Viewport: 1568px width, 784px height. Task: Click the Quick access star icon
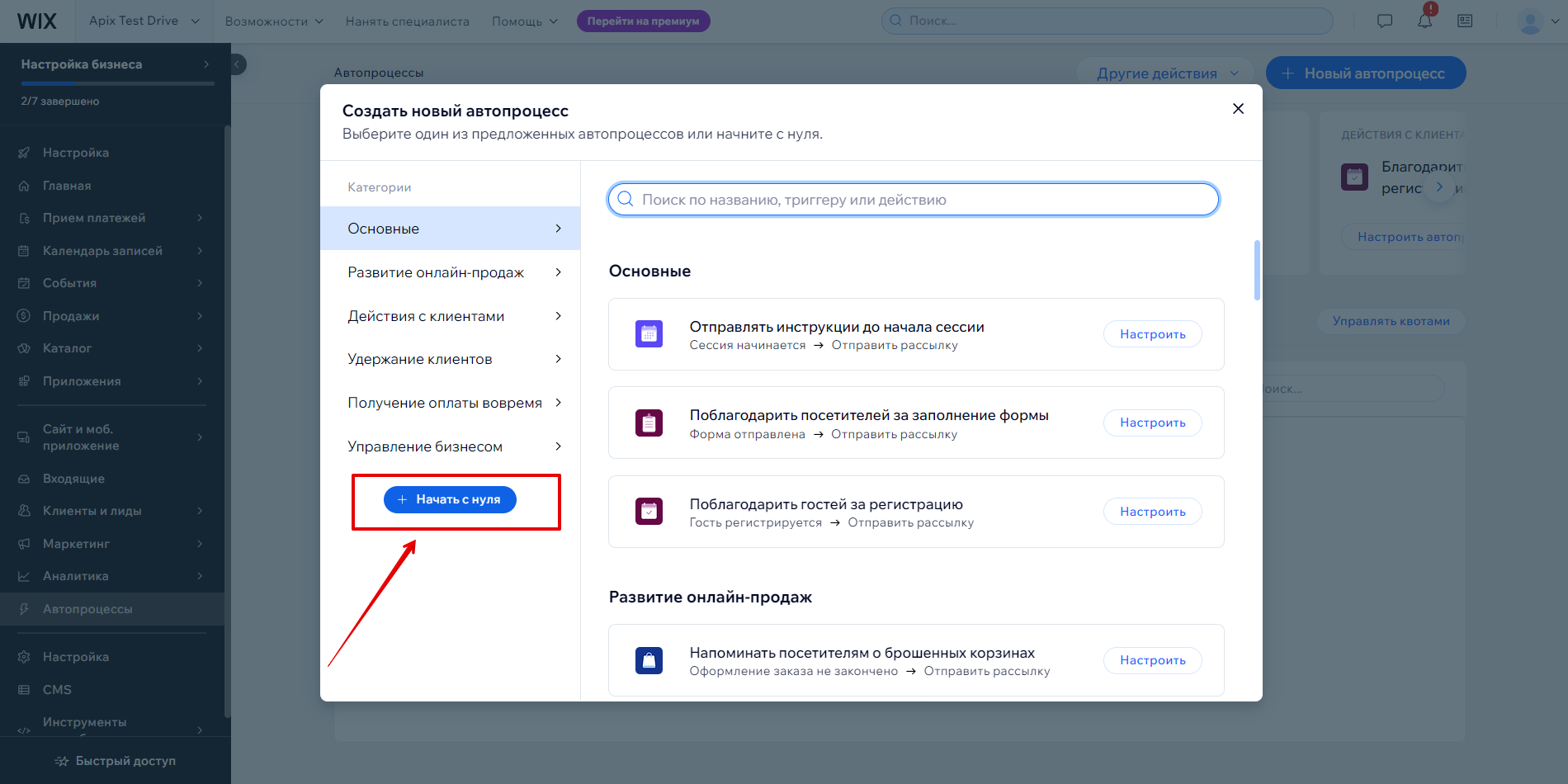pyautogui.click(x=62, y=761)
